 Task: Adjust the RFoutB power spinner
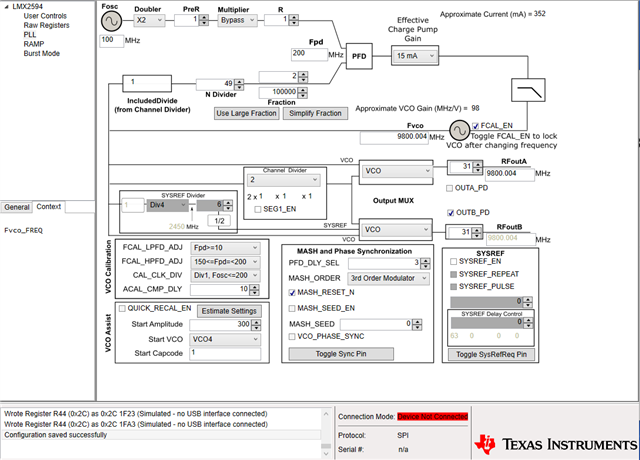coord(476,233)
